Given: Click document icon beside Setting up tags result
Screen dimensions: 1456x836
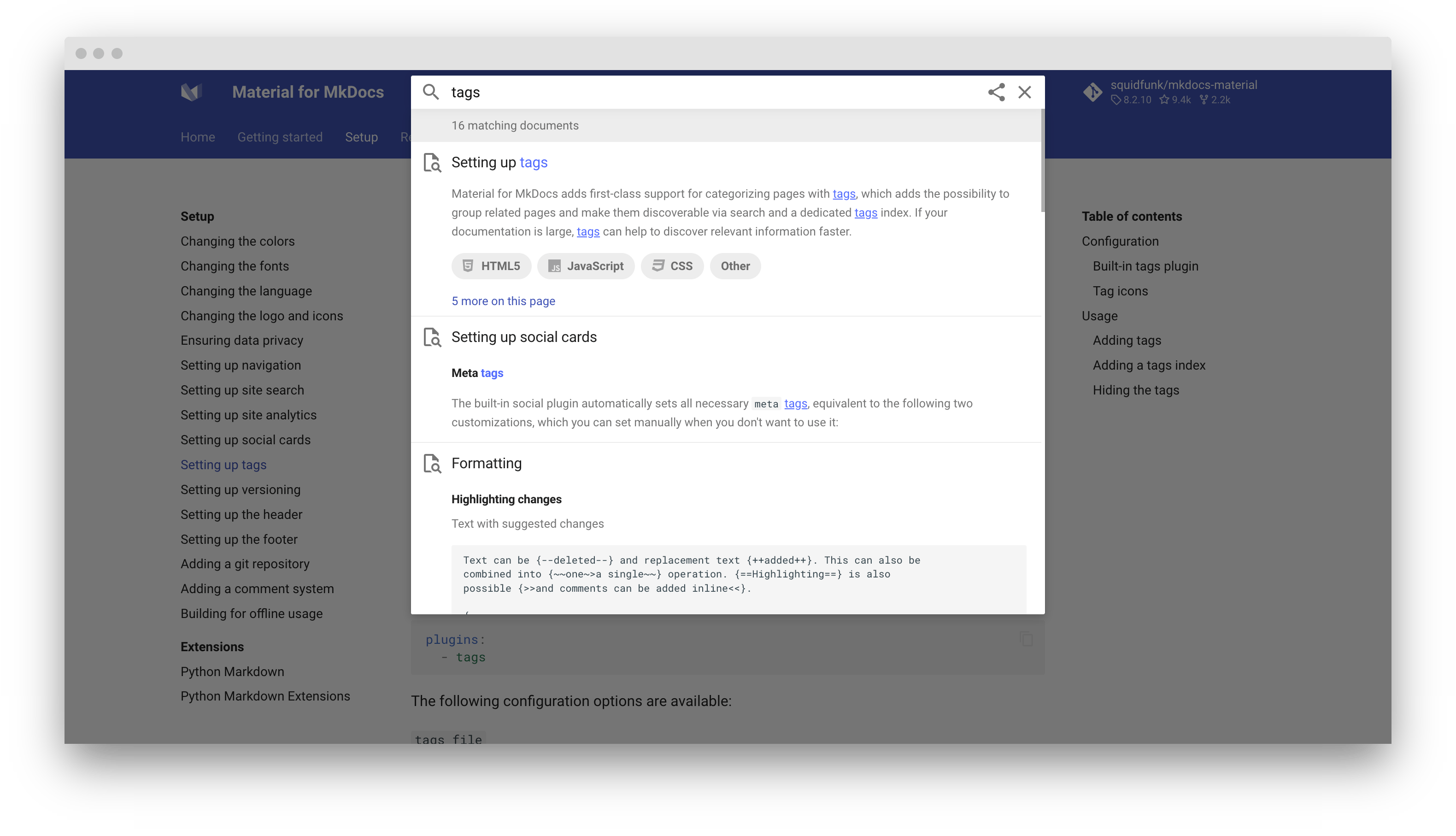Looking at the screenshot, I should point(432,163).
